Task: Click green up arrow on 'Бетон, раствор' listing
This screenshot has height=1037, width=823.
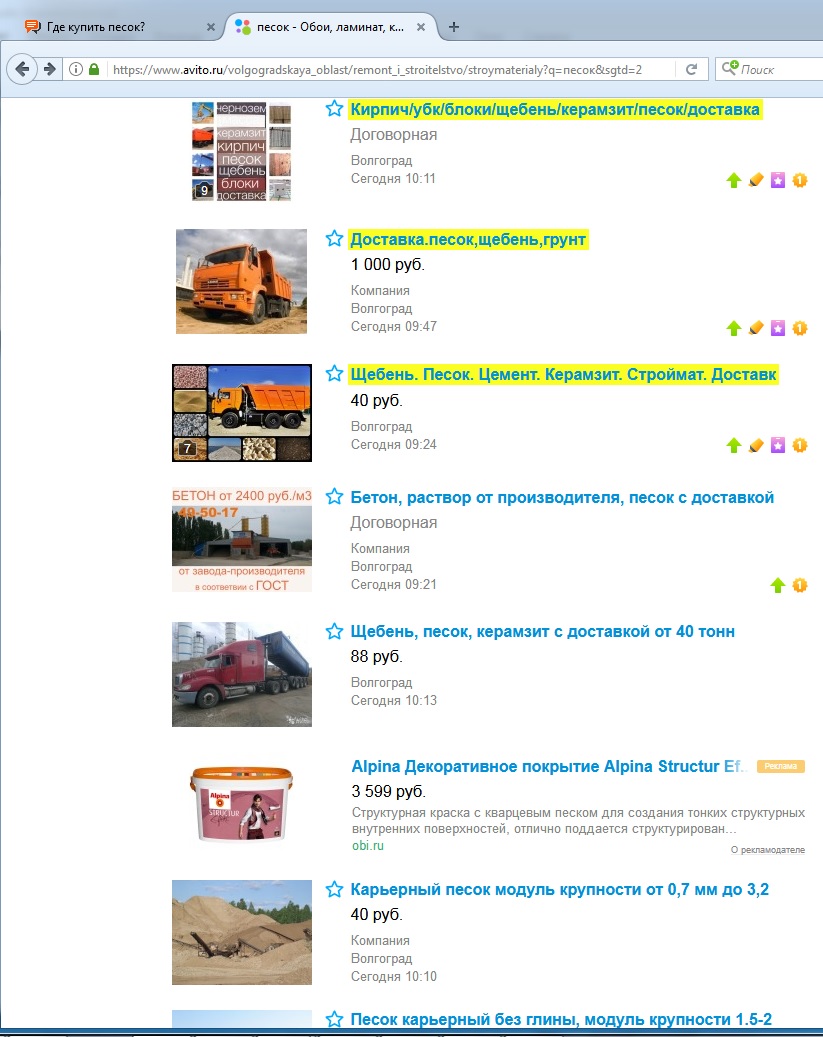Action: [x=778, y=585]
